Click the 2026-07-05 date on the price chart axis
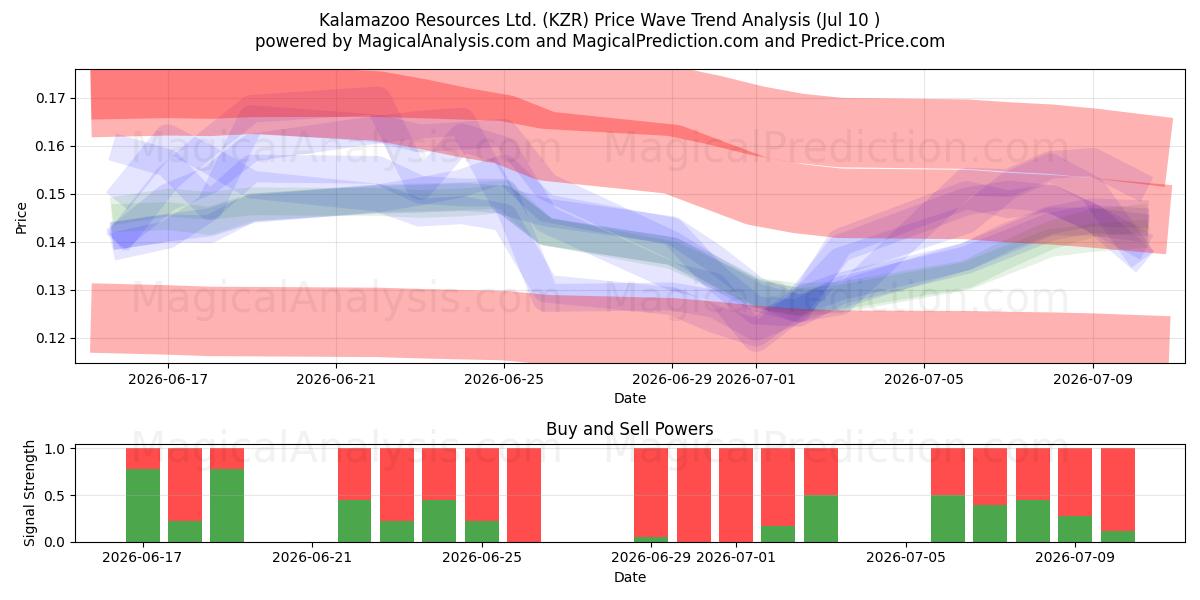This screenshot has height=600, width=1200. coord(924,379)
